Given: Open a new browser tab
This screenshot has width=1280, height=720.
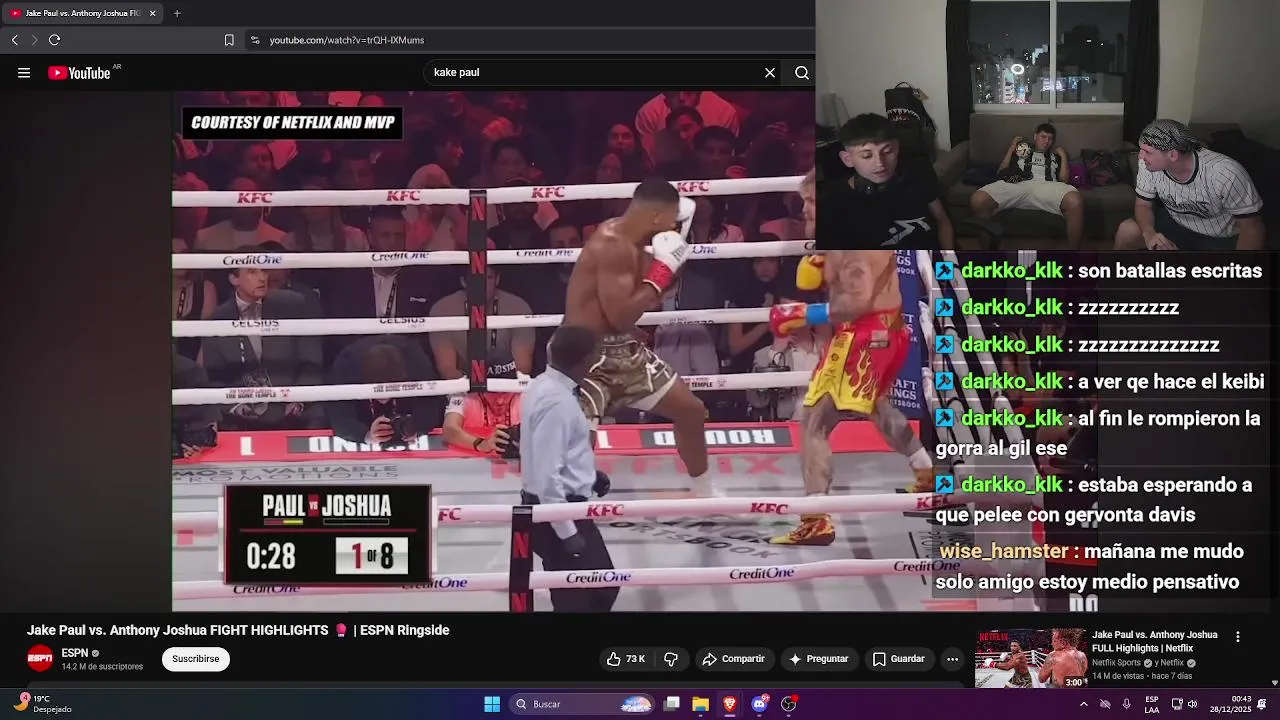Looking at the screenshot, I should (177, 13).
